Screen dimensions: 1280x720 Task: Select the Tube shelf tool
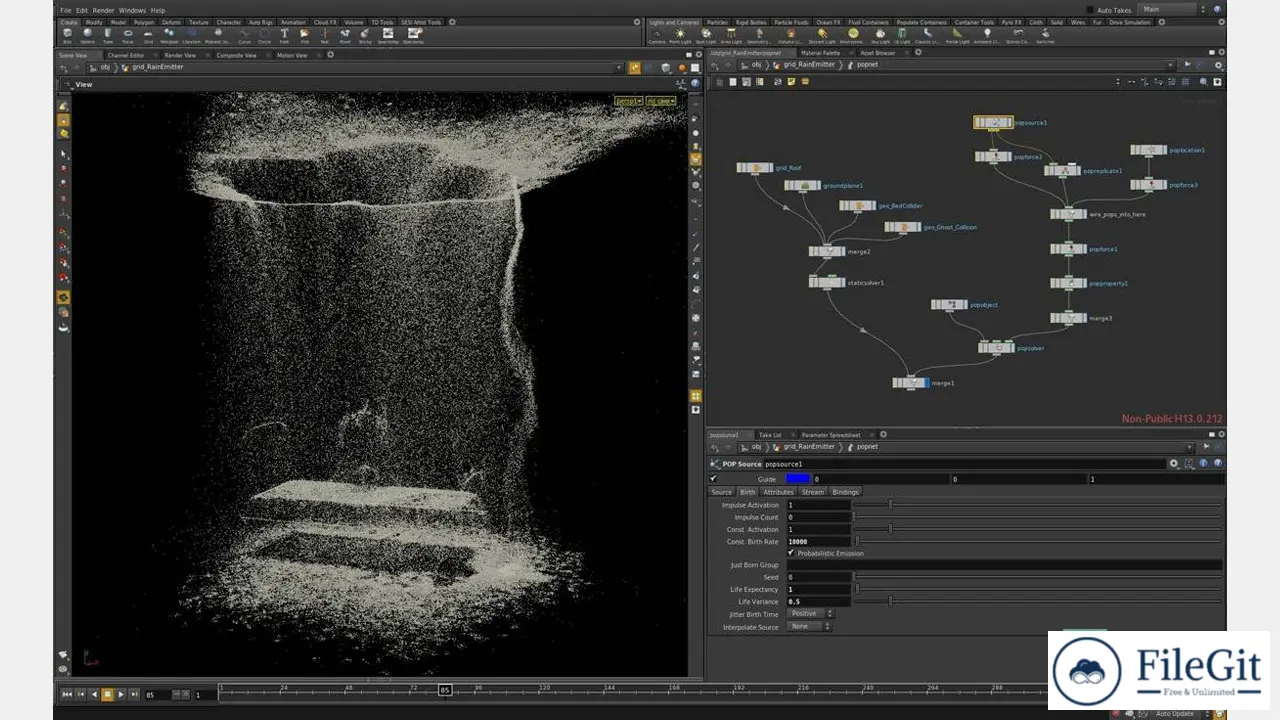pos(108,35)
